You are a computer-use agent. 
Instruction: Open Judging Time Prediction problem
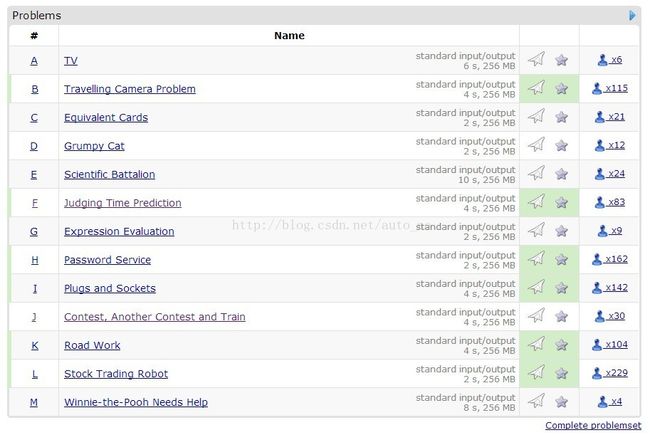(123, 203)
